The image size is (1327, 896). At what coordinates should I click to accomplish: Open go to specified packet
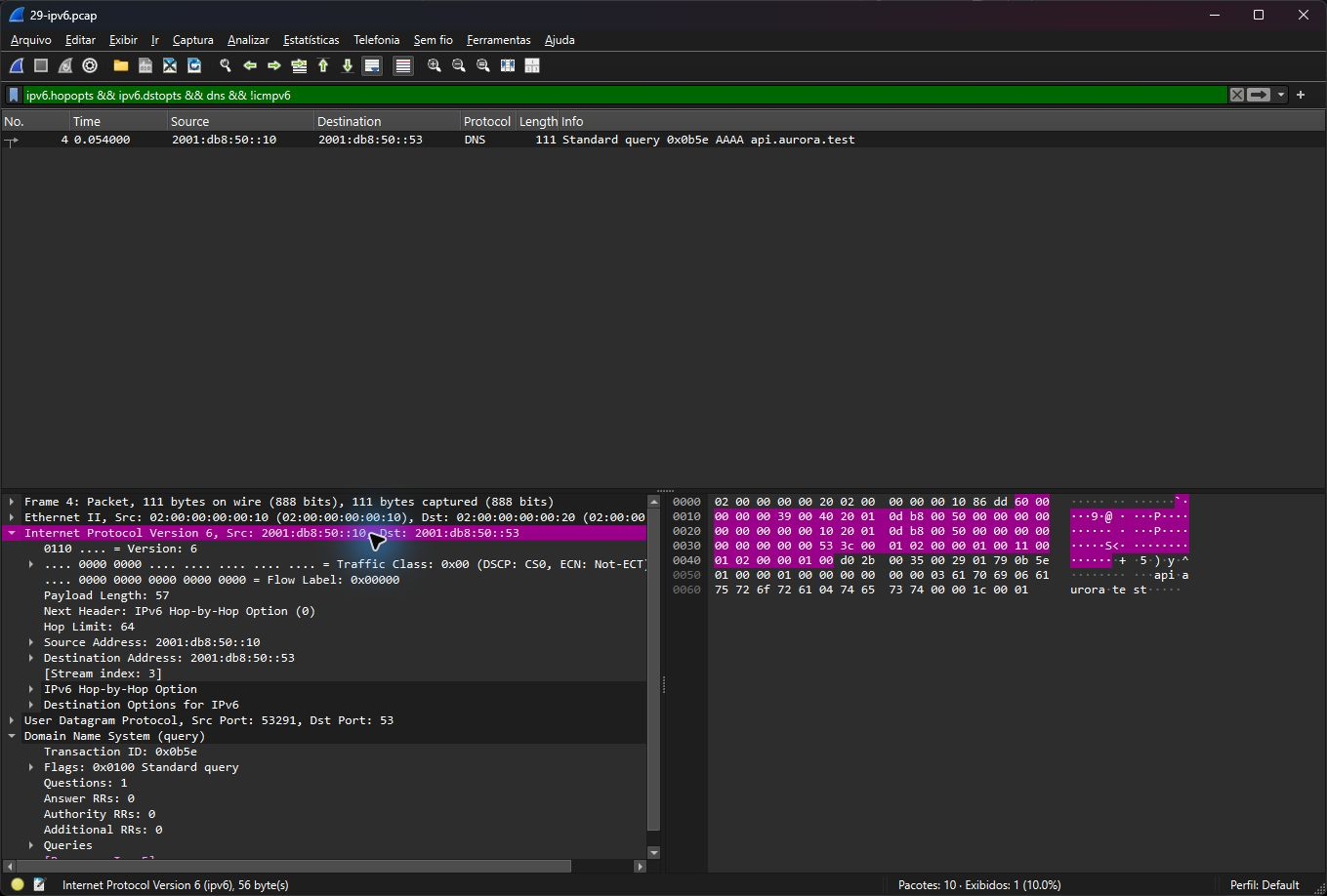299,65
